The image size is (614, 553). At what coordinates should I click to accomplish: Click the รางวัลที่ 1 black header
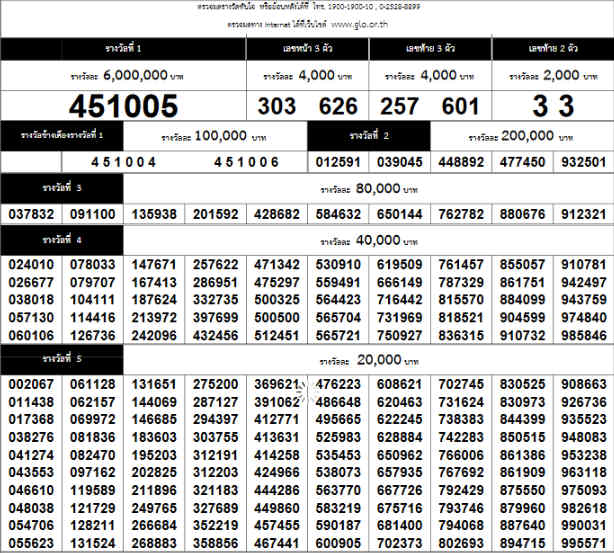point(123,49)
